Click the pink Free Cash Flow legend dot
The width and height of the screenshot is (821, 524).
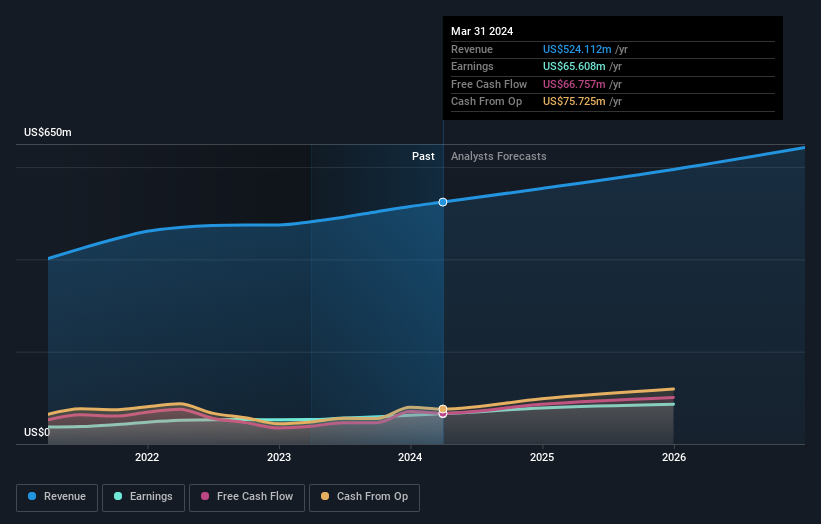205,496
